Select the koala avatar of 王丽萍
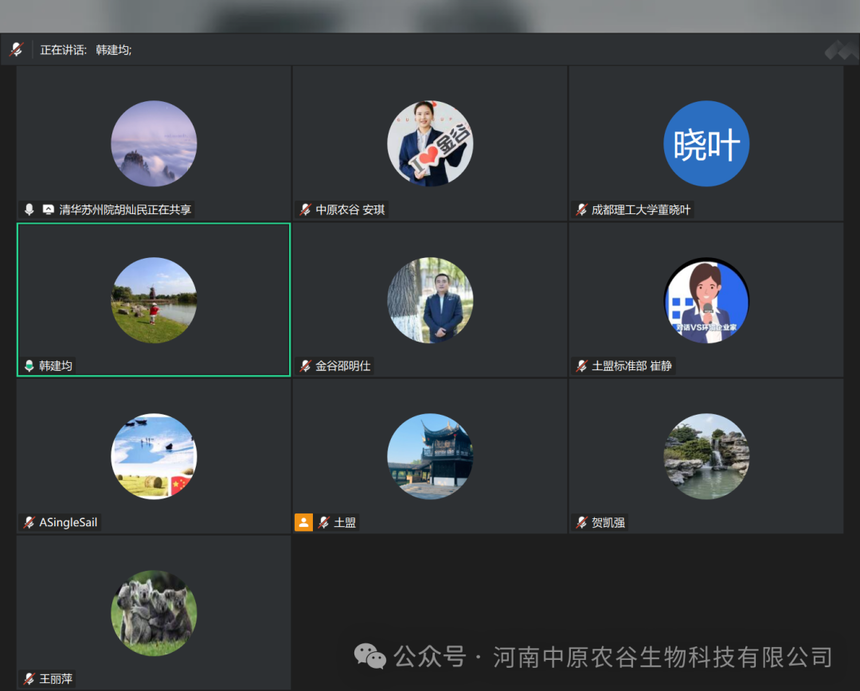The image size is (860, 691). coord(154,613)
